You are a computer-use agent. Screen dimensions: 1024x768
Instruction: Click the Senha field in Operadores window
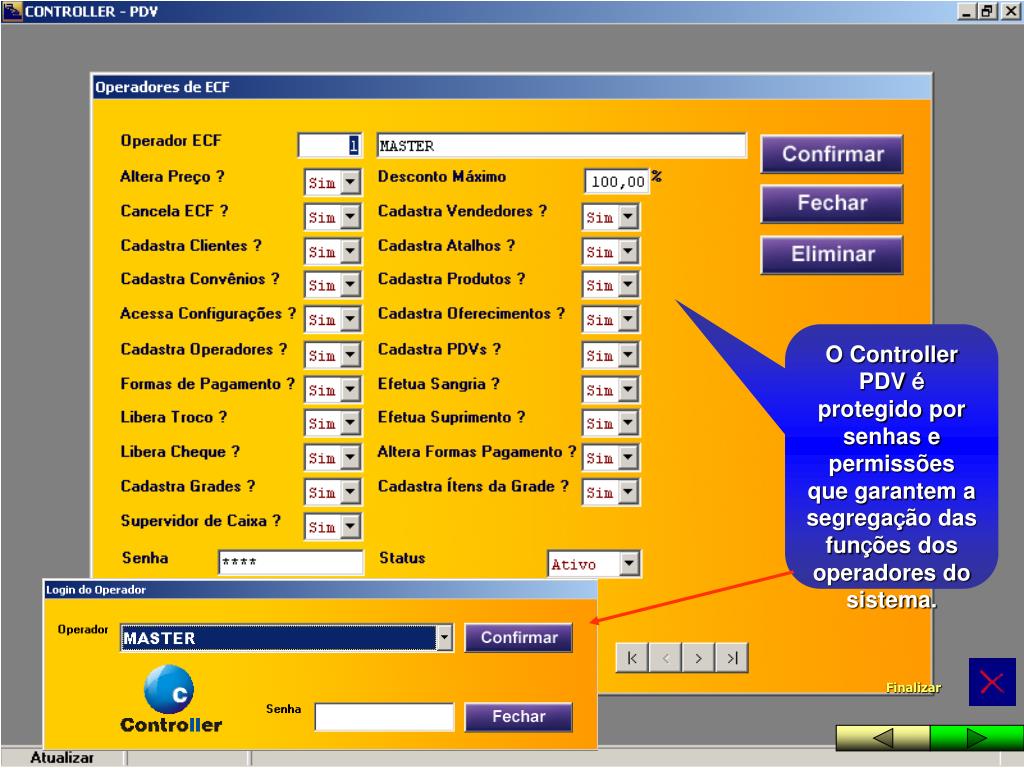point(291,562)
